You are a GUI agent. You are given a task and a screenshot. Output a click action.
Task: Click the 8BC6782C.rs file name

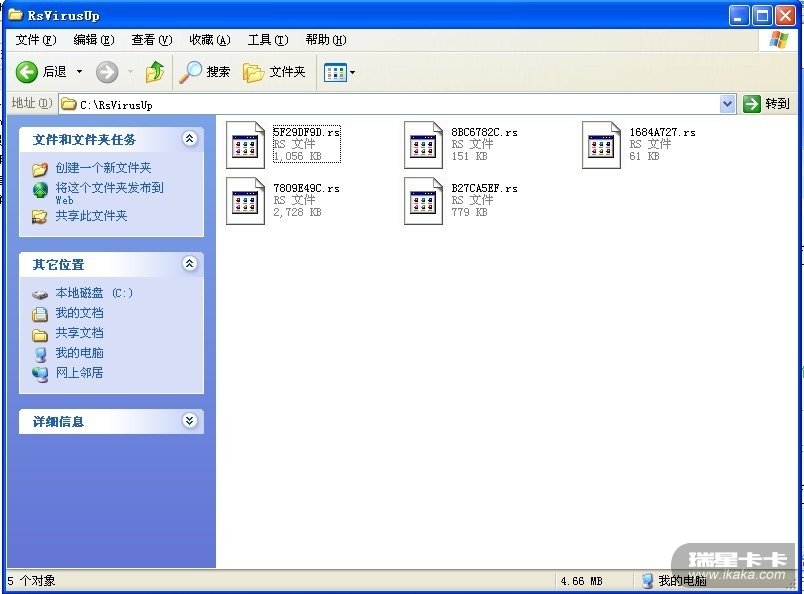[484, 132]
